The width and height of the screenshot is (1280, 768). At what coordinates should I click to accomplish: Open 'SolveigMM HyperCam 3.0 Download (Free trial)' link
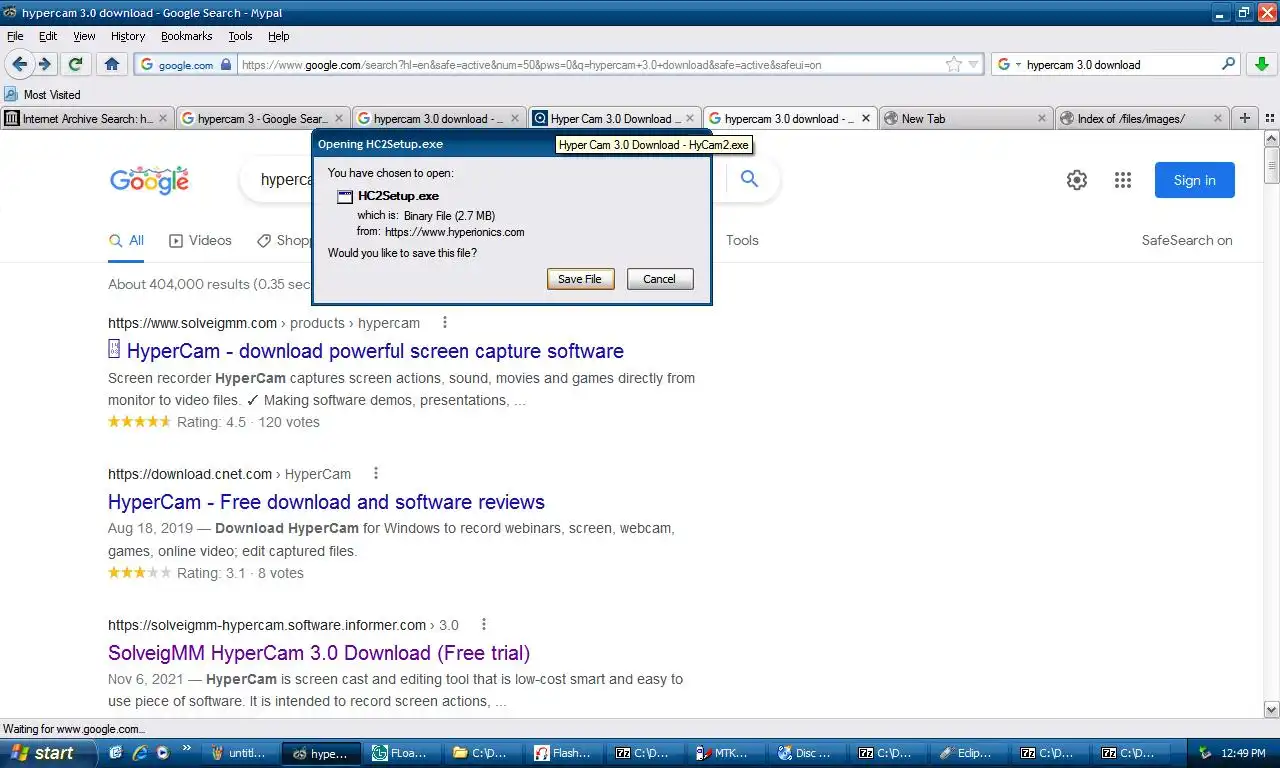(319, 653)
